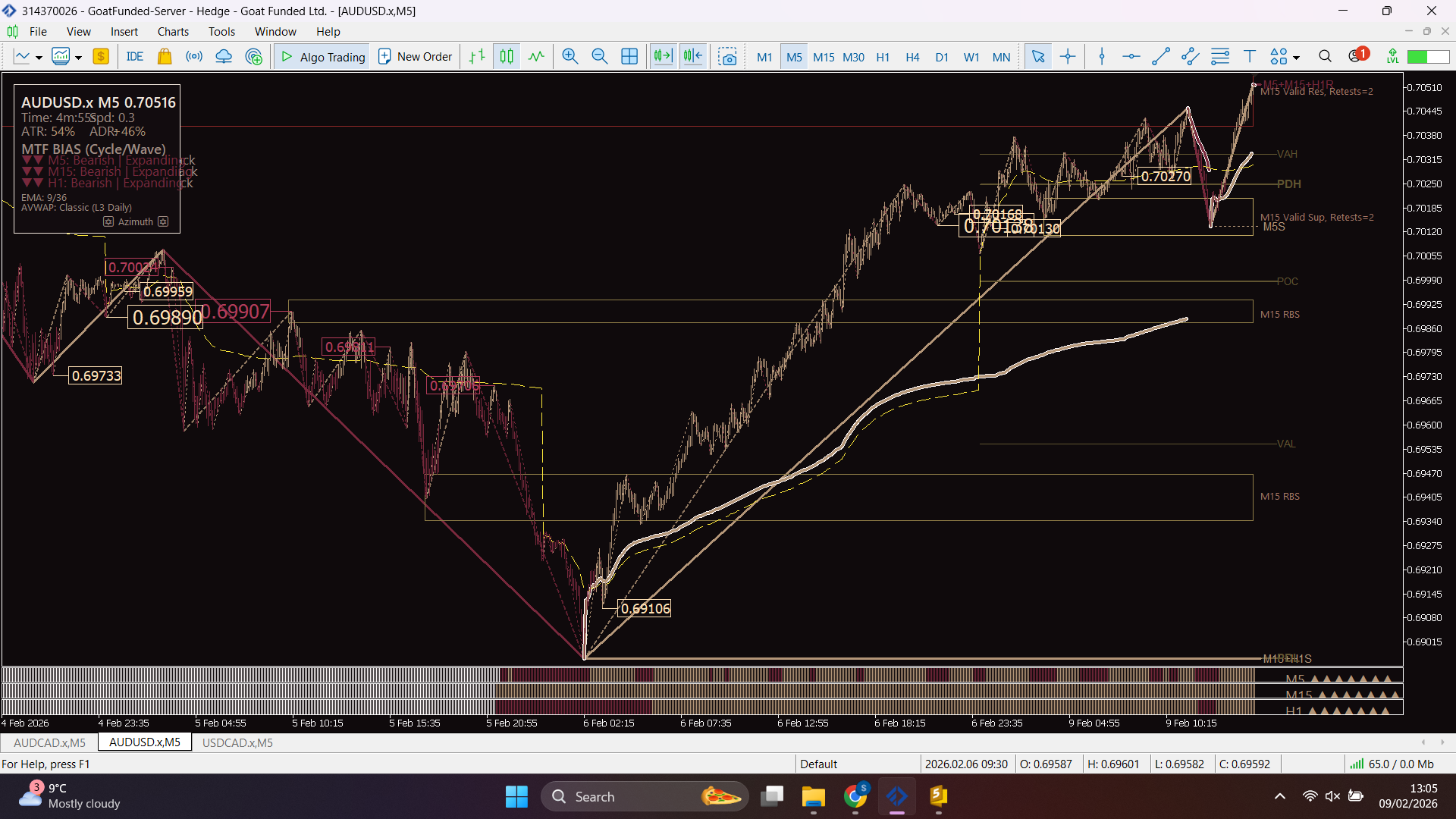Screen dimensions: 1456x819
Task: Expand the shapes objects dropdown arrow
Action: pos(1296,58)
